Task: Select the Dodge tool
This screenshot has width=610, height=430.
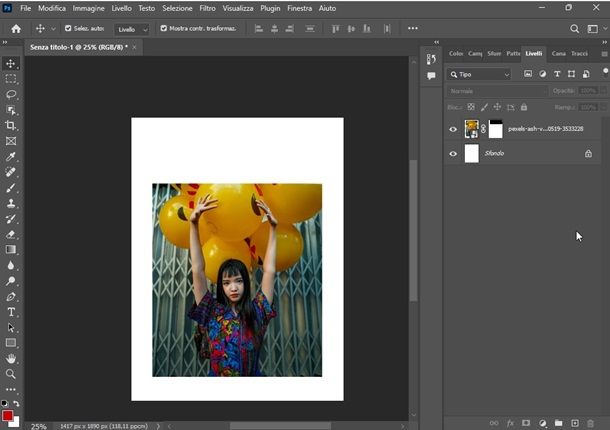Action: (x=11, y=281)
